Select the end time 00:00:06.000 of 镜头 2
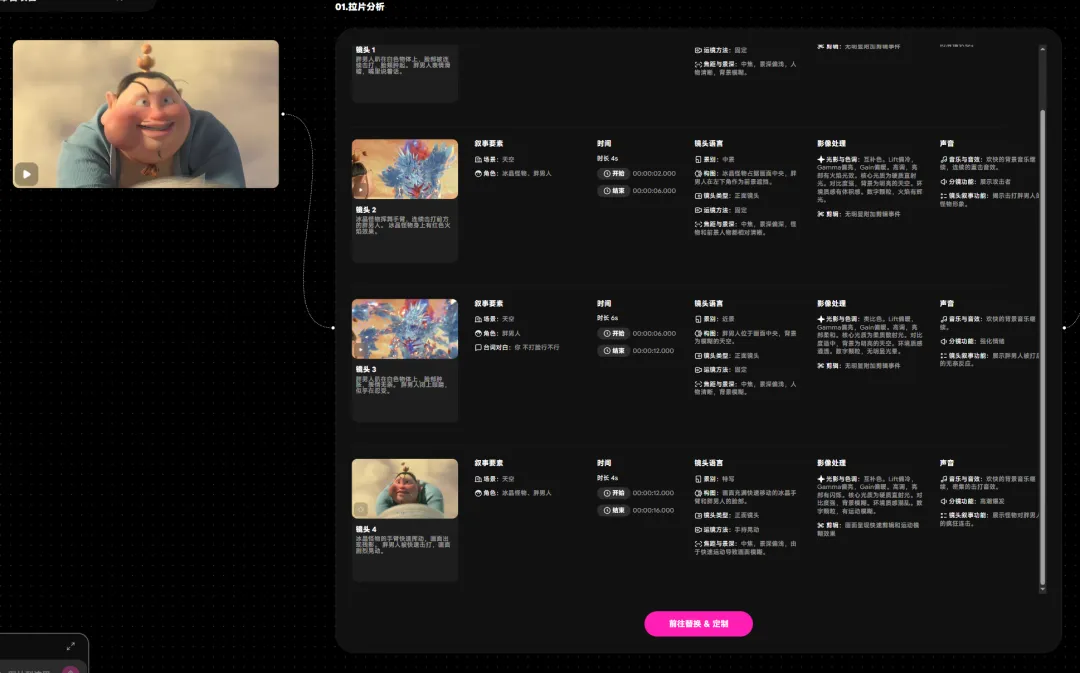The height and width of the screenshot is (673, 1080). (x=654, y=191)
